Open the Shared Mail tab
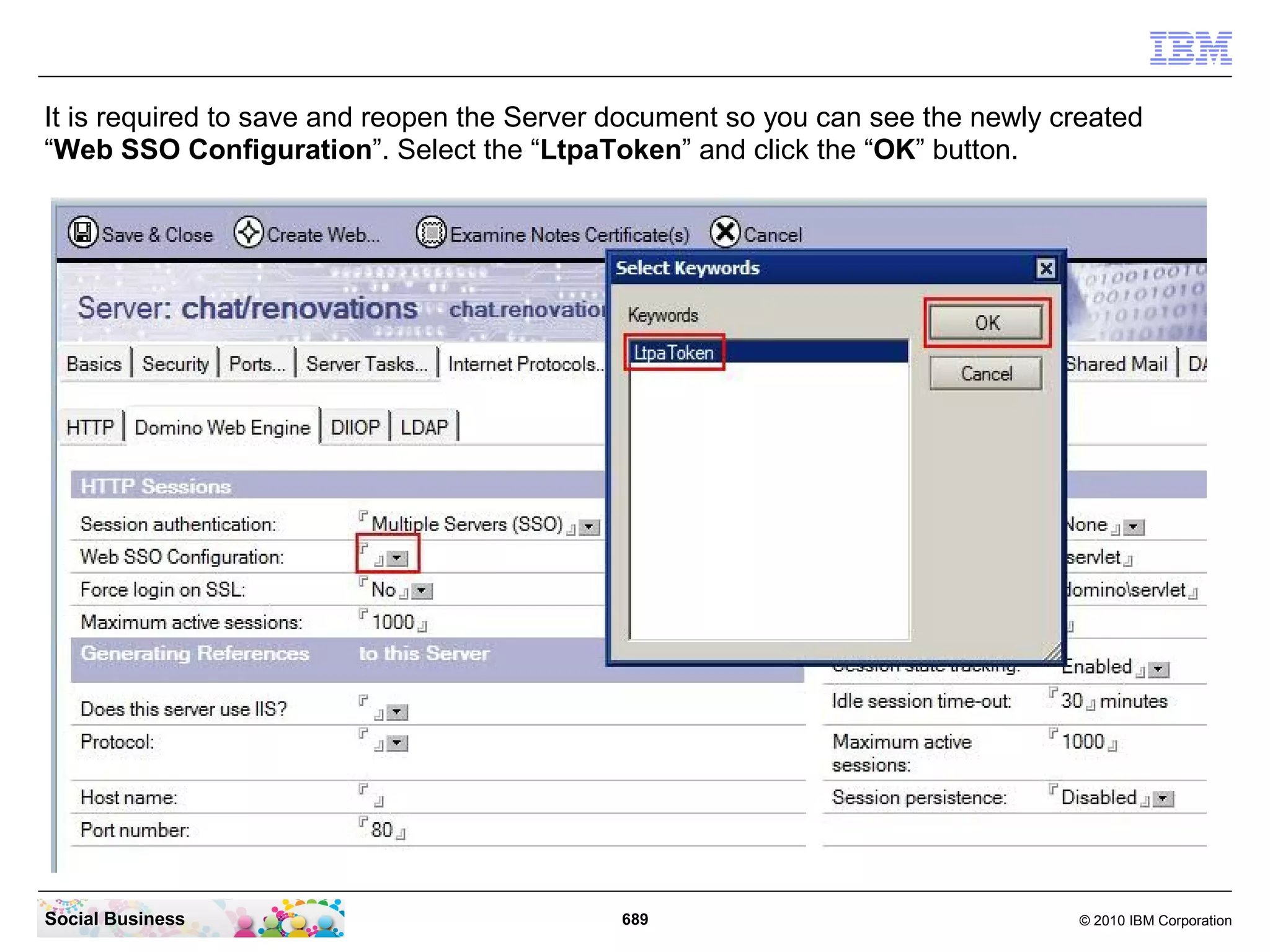The height and width of the screenshot is (952, 1270). (1116, 364)
